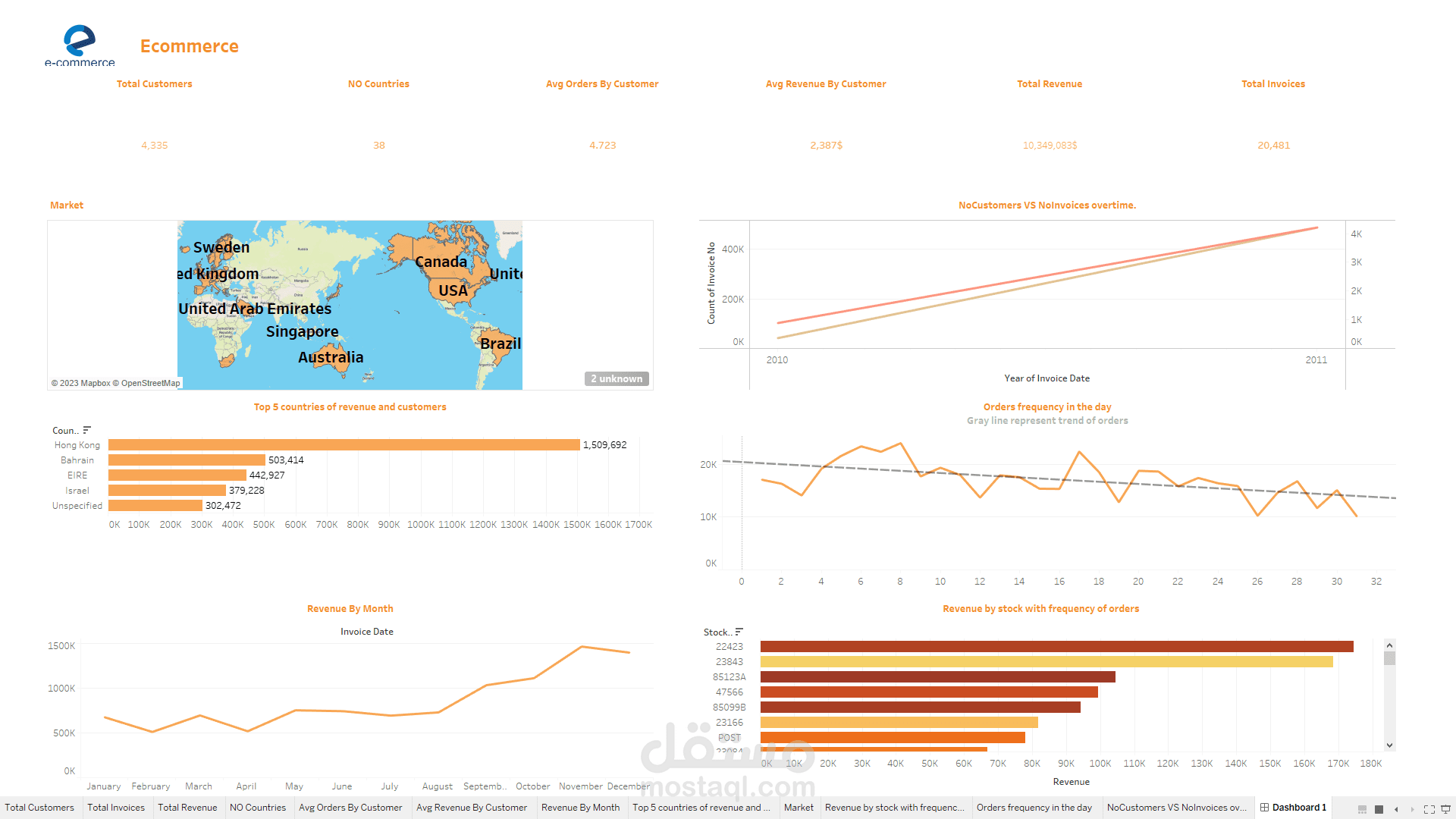Click the show tabs square icon
Viewport: 1456px width, 819px height.
coord(1379,809)
